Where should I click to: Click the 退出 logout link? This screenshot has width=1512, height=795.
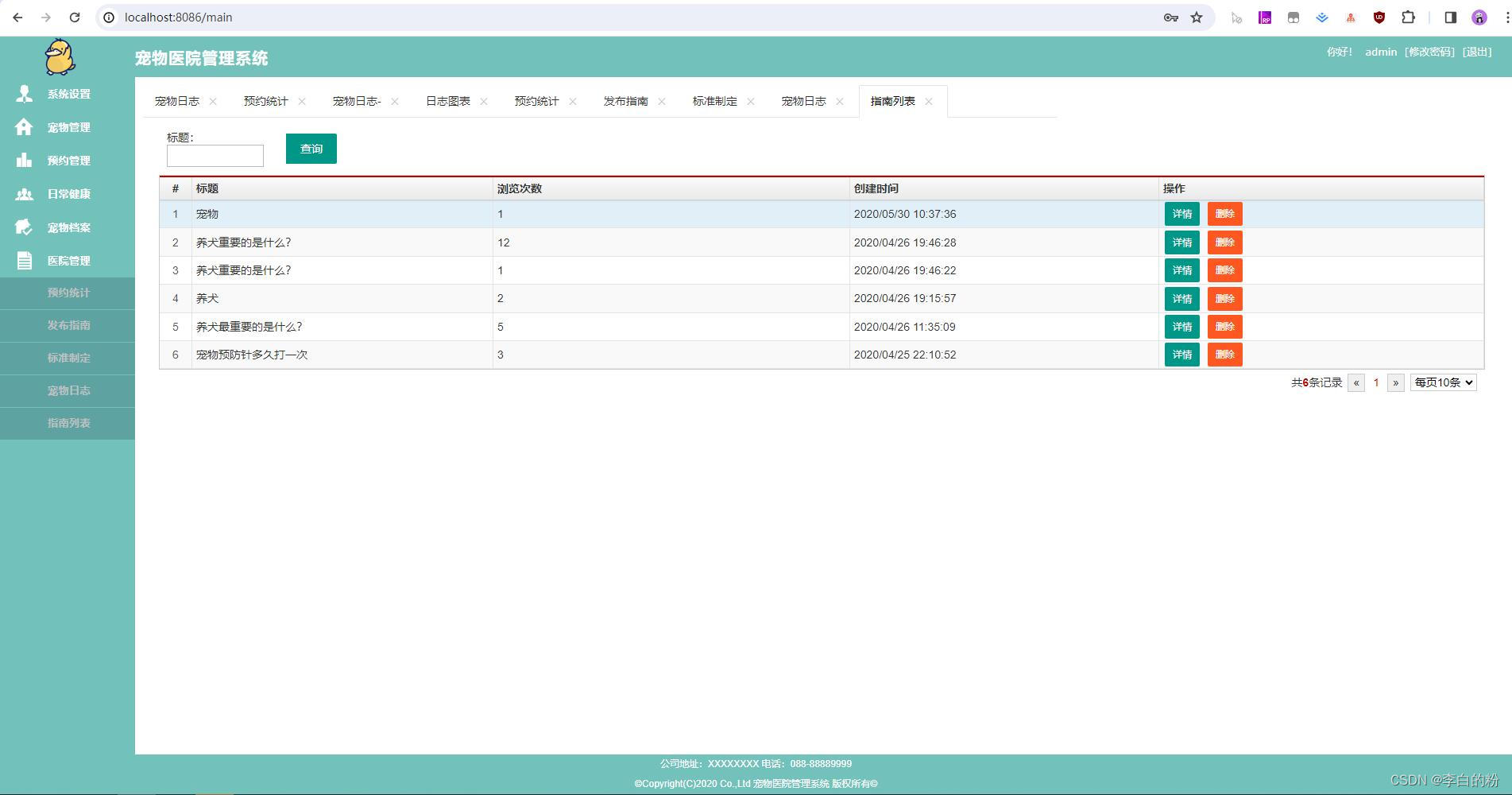tap(1477, 52)
